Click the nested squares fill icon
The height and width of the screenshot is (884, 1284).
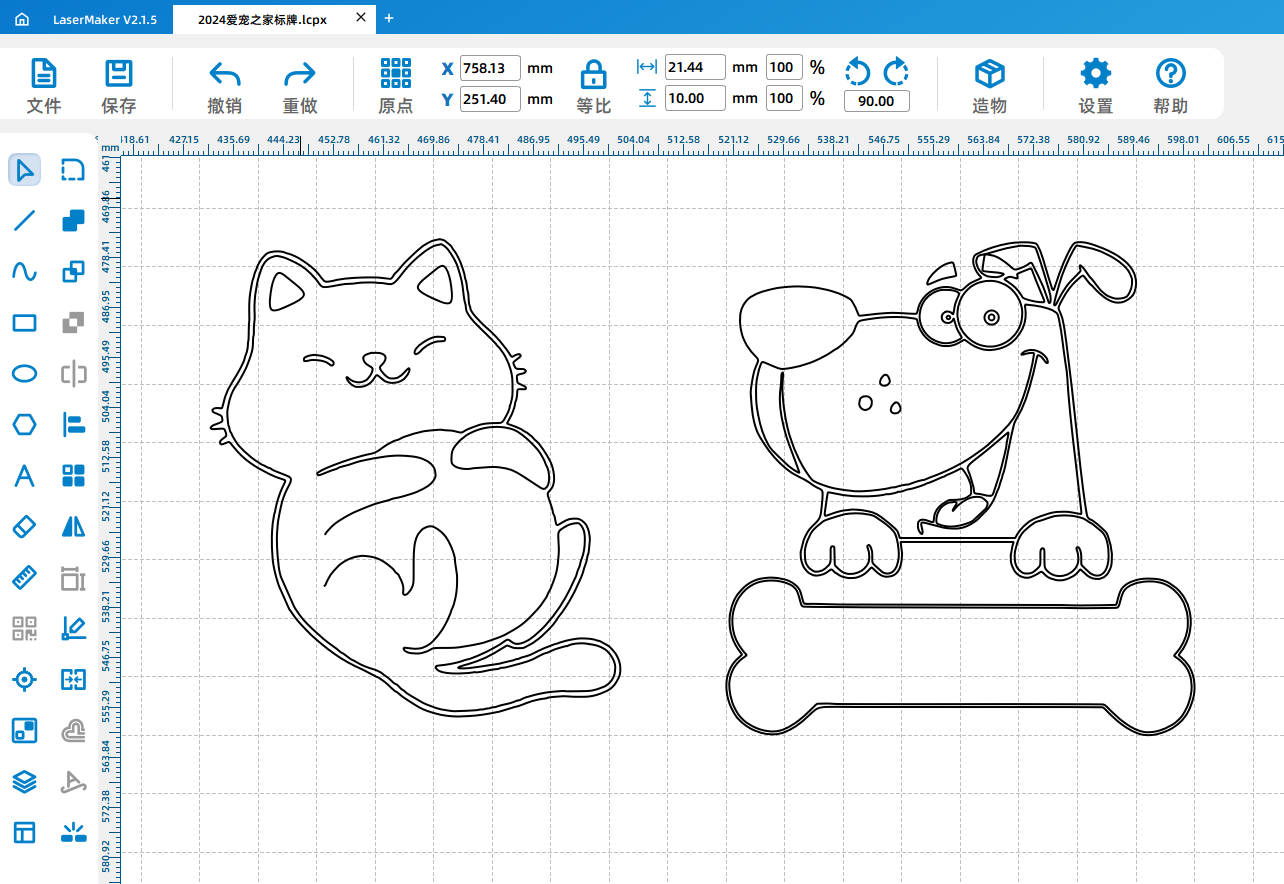25,731
